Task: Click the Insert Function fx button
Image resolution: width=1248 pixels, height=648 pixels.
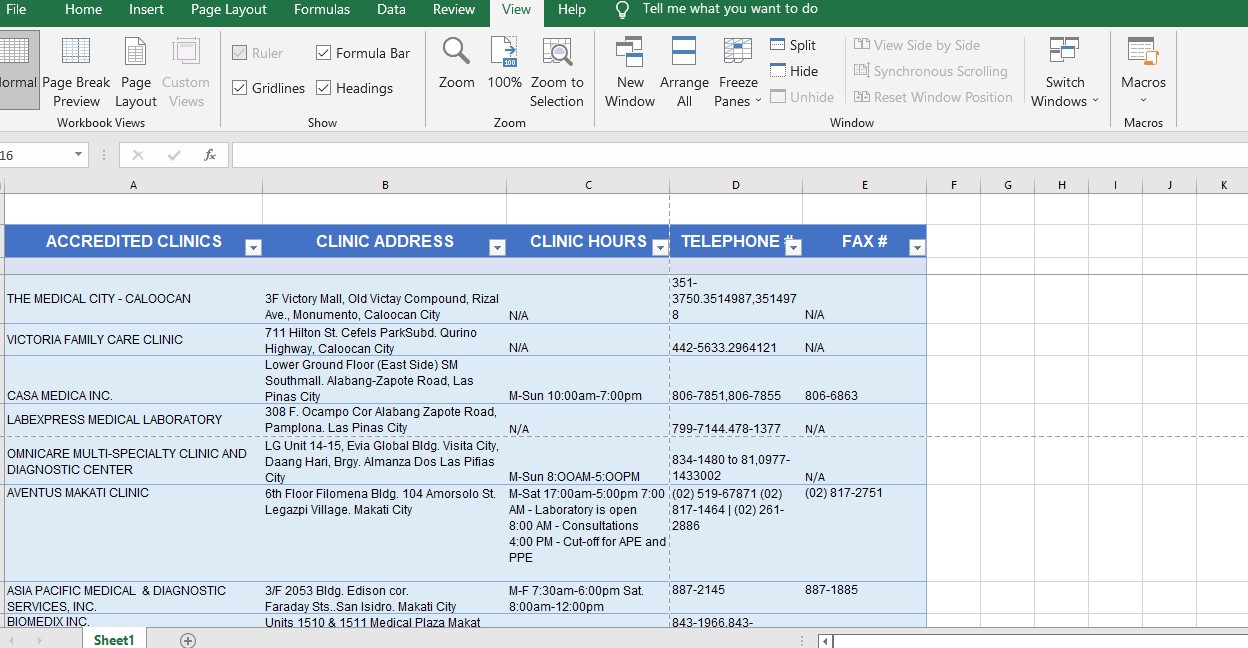Action: point(210,155)
